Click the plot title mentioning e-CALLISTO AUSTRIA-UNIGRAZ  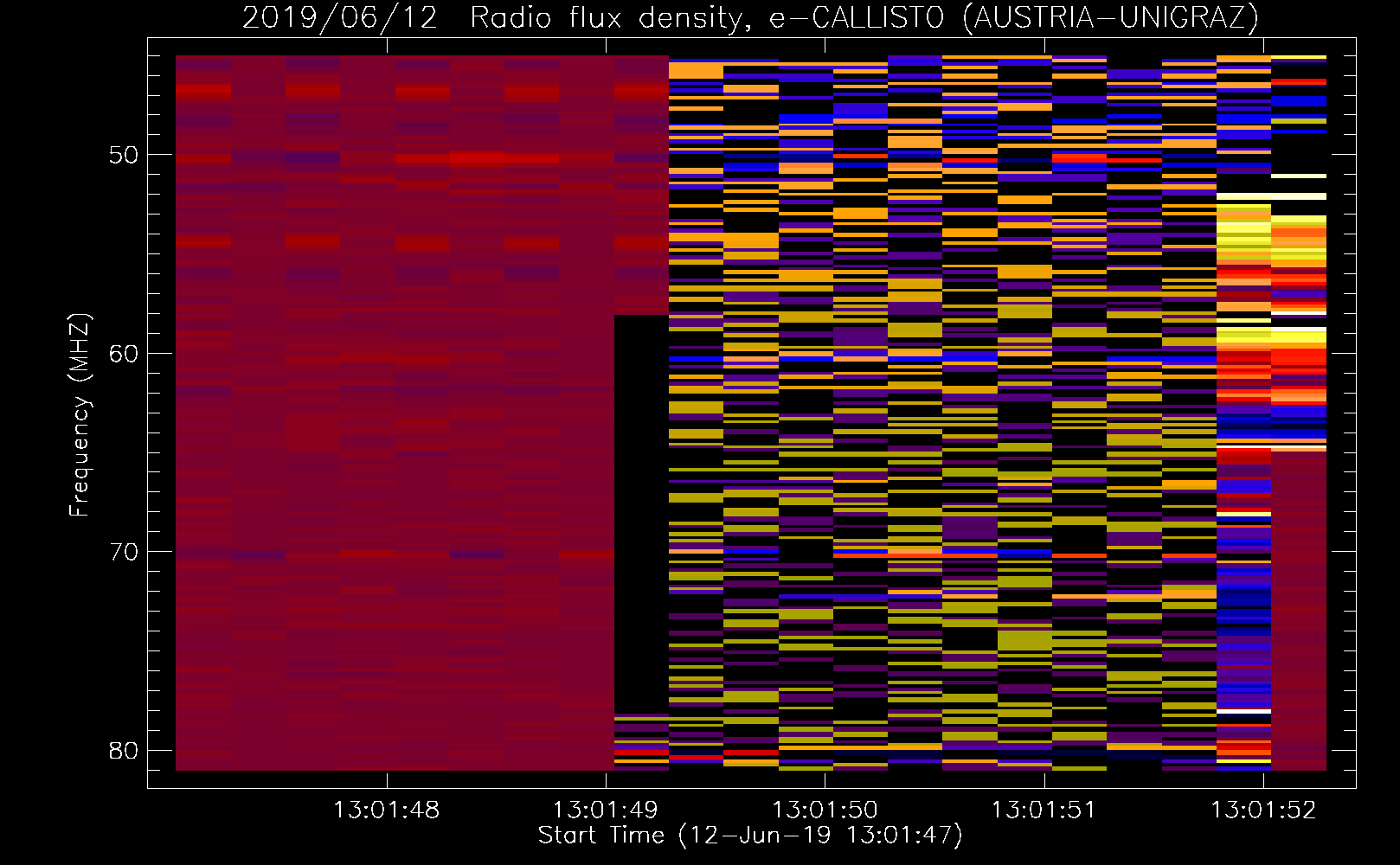pyautogui.click(x=750, y=17)
